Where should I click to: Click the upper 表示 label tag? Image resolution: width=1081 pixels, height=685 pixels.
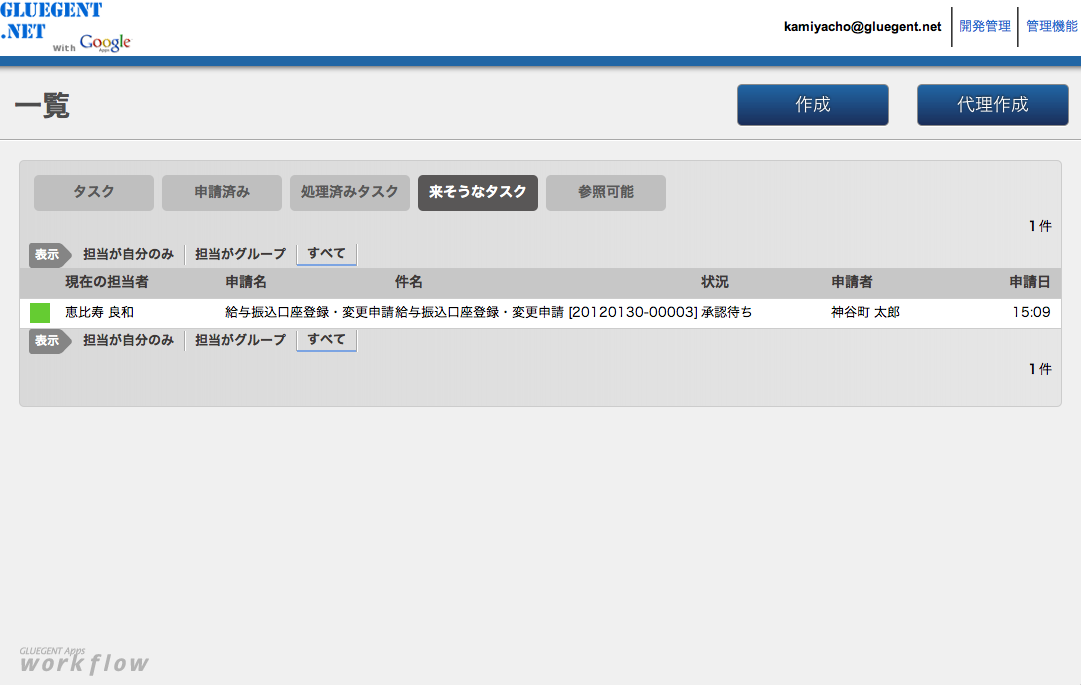50,255
